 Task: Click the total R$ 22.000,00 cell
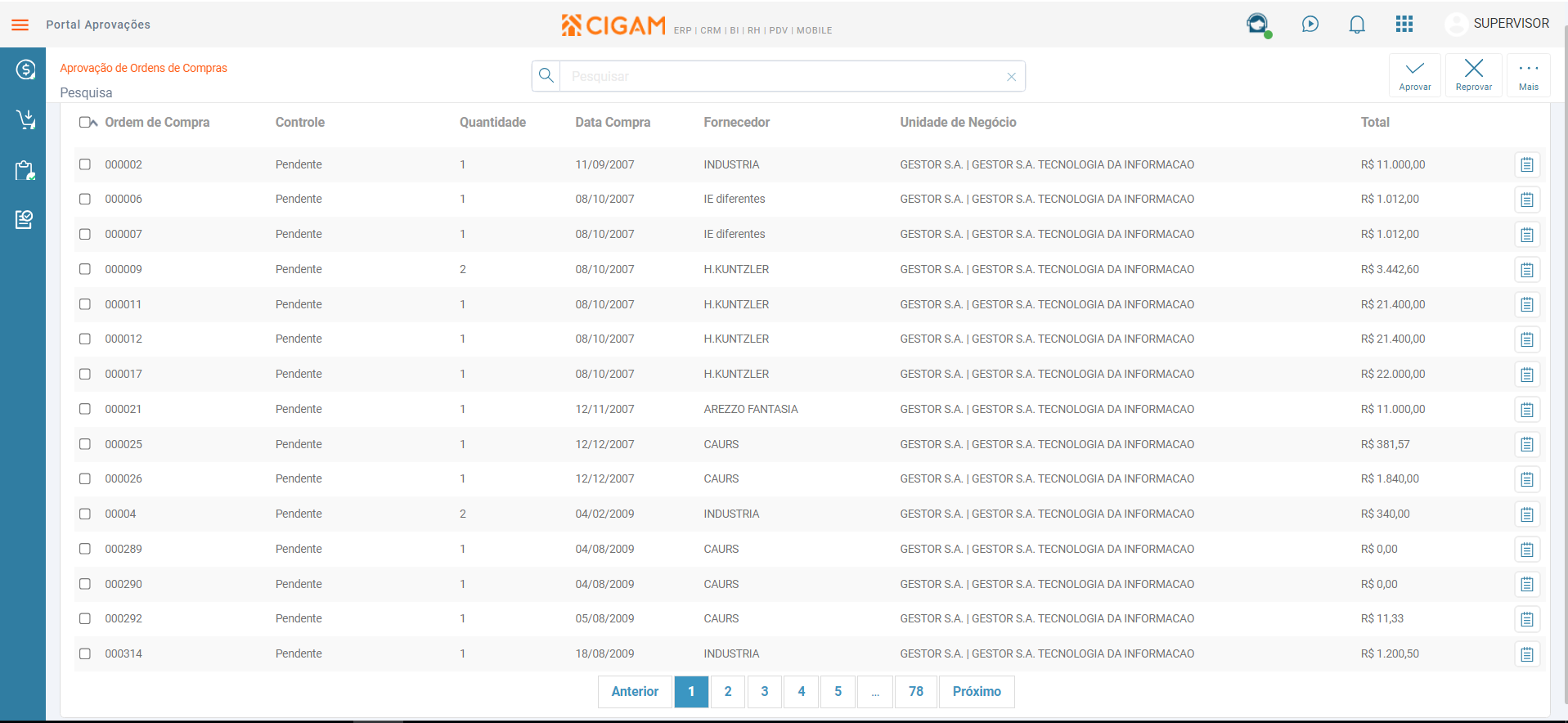(x=1393, y=374)
